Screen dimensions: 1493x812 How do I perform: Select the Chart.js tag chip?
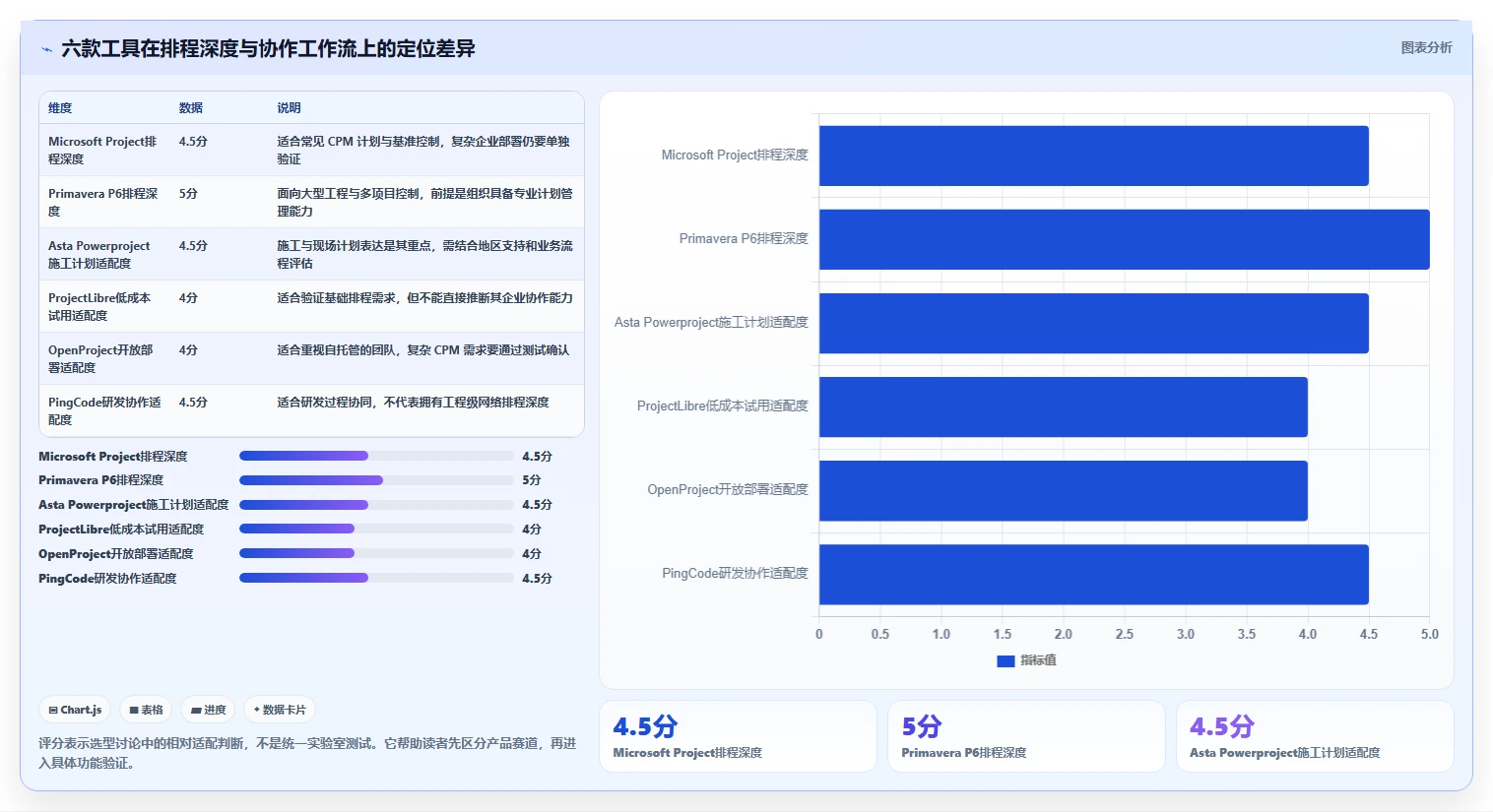pyautogui.click(x=76, y=710)
